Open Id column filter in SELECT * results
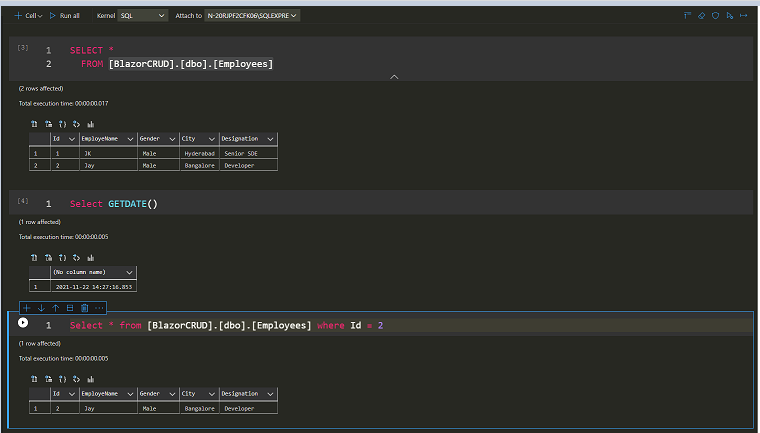This screenshot has width=760, height=433. (x=72, y=139)
